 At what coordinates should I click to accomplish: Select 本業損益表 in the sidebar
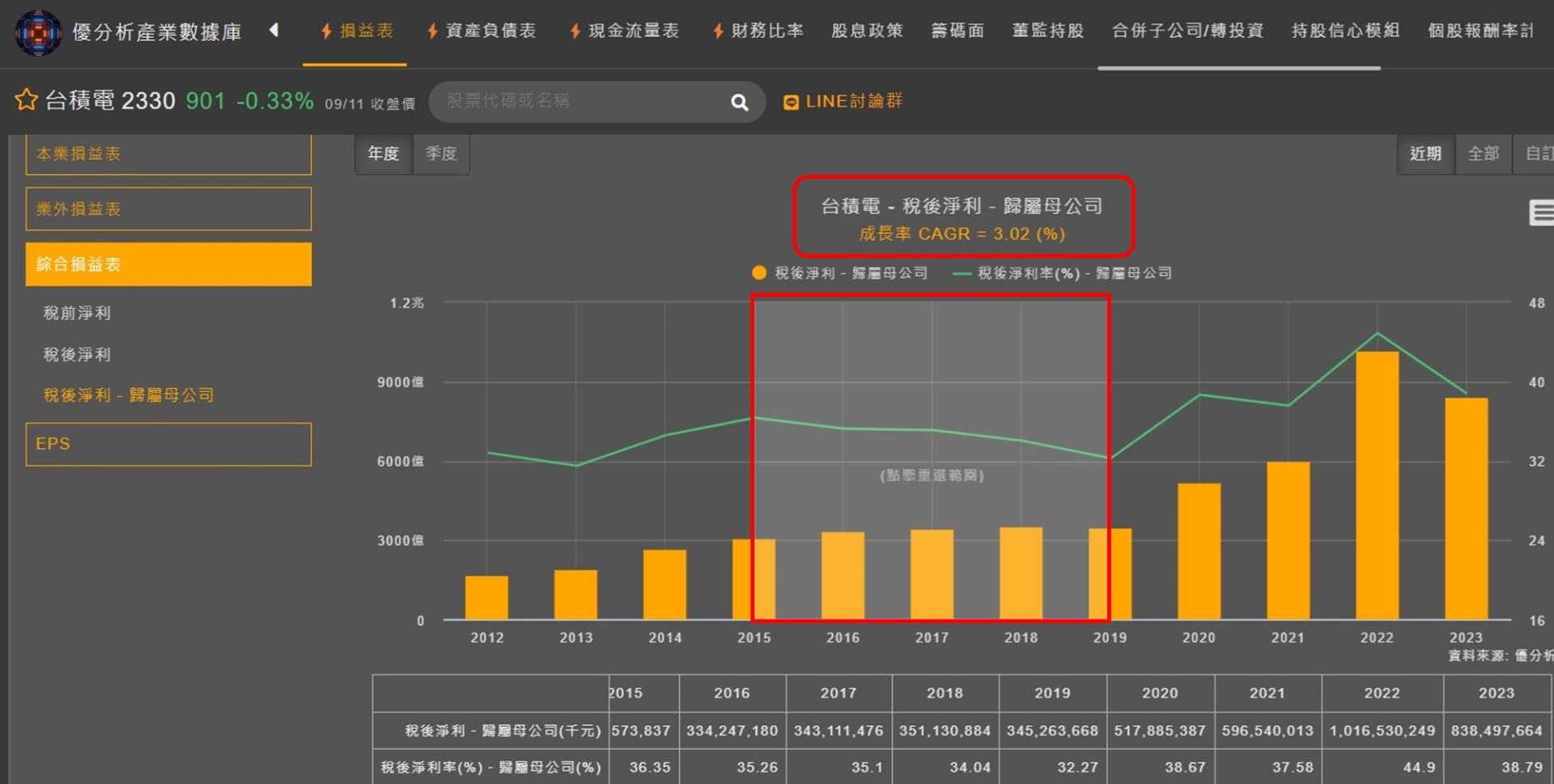[168, 154]
